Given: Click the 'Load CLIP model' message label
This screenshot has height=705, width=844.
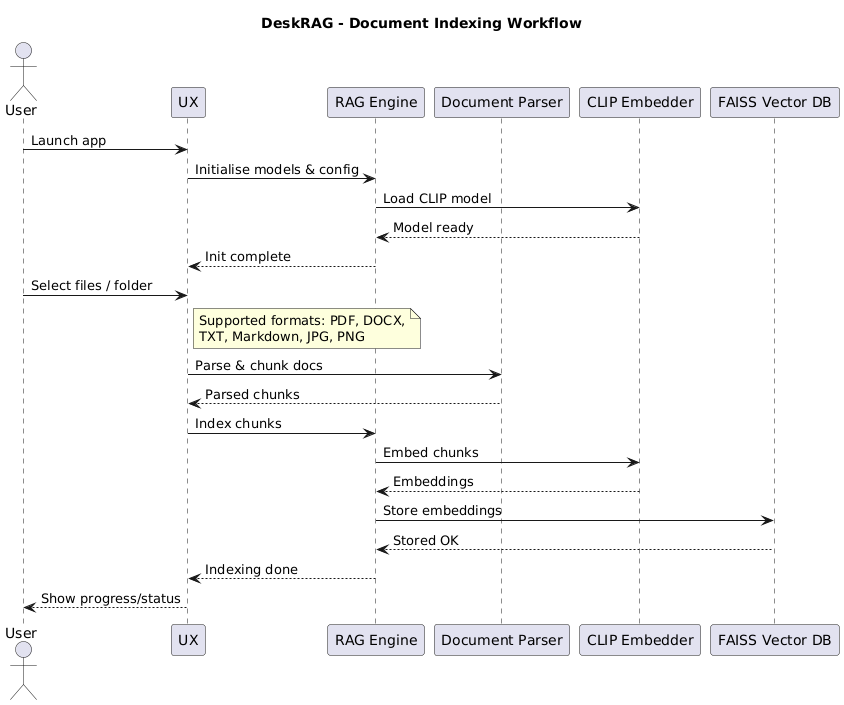Looking at the screenshot, I should tap(437, 199).
